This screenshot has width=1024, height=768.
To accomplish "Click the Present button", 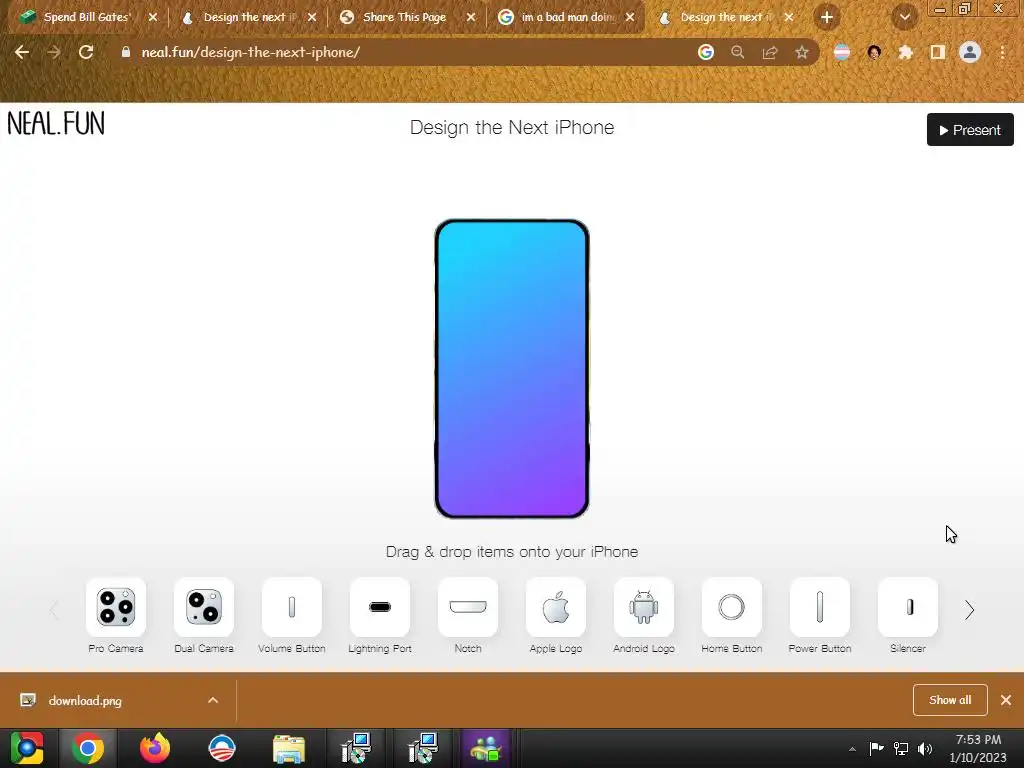I will click(970, 129).
